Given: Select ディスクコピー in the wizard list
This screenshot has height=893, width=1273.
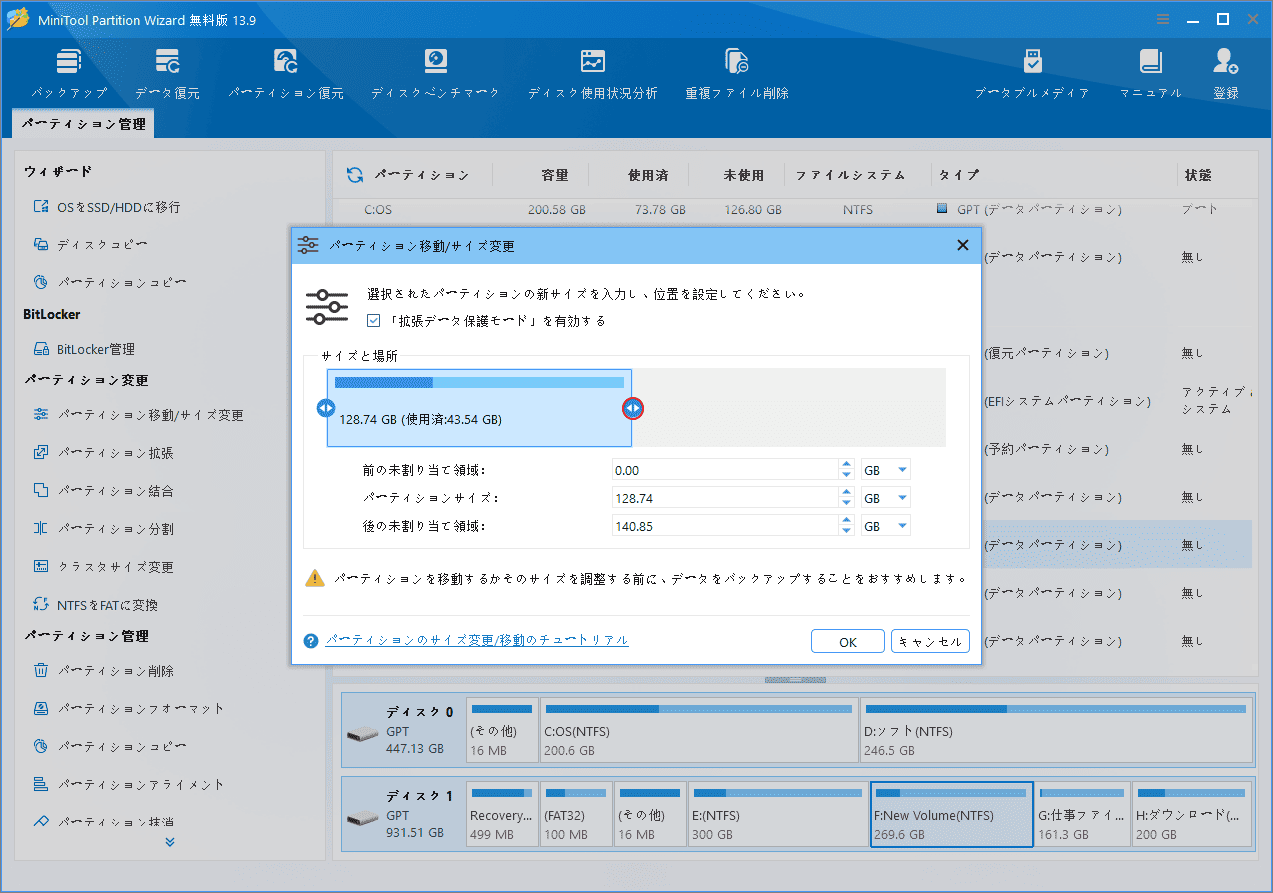Looking at the screenshot, I should pyautogui.click(x=91, y=245).
